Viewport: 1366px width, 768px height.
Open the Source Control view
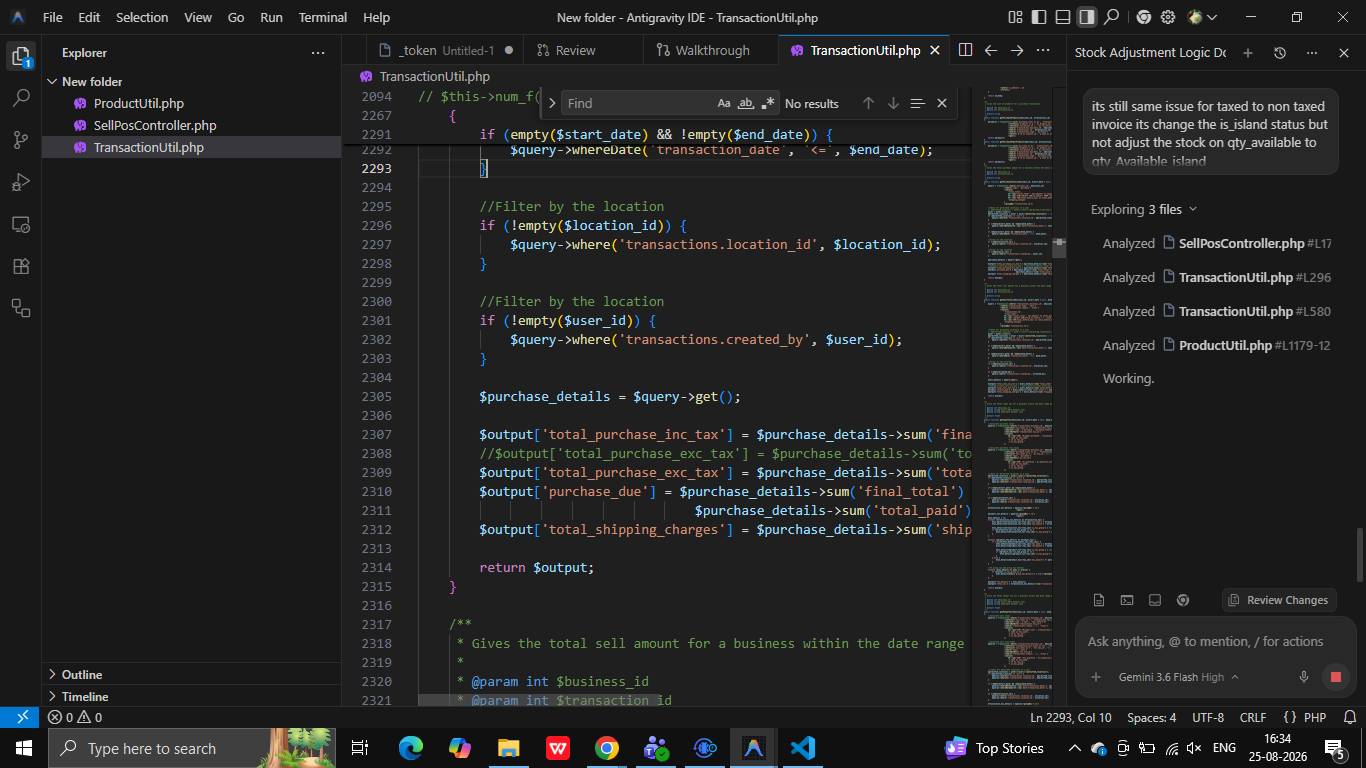tap(21, 140)
